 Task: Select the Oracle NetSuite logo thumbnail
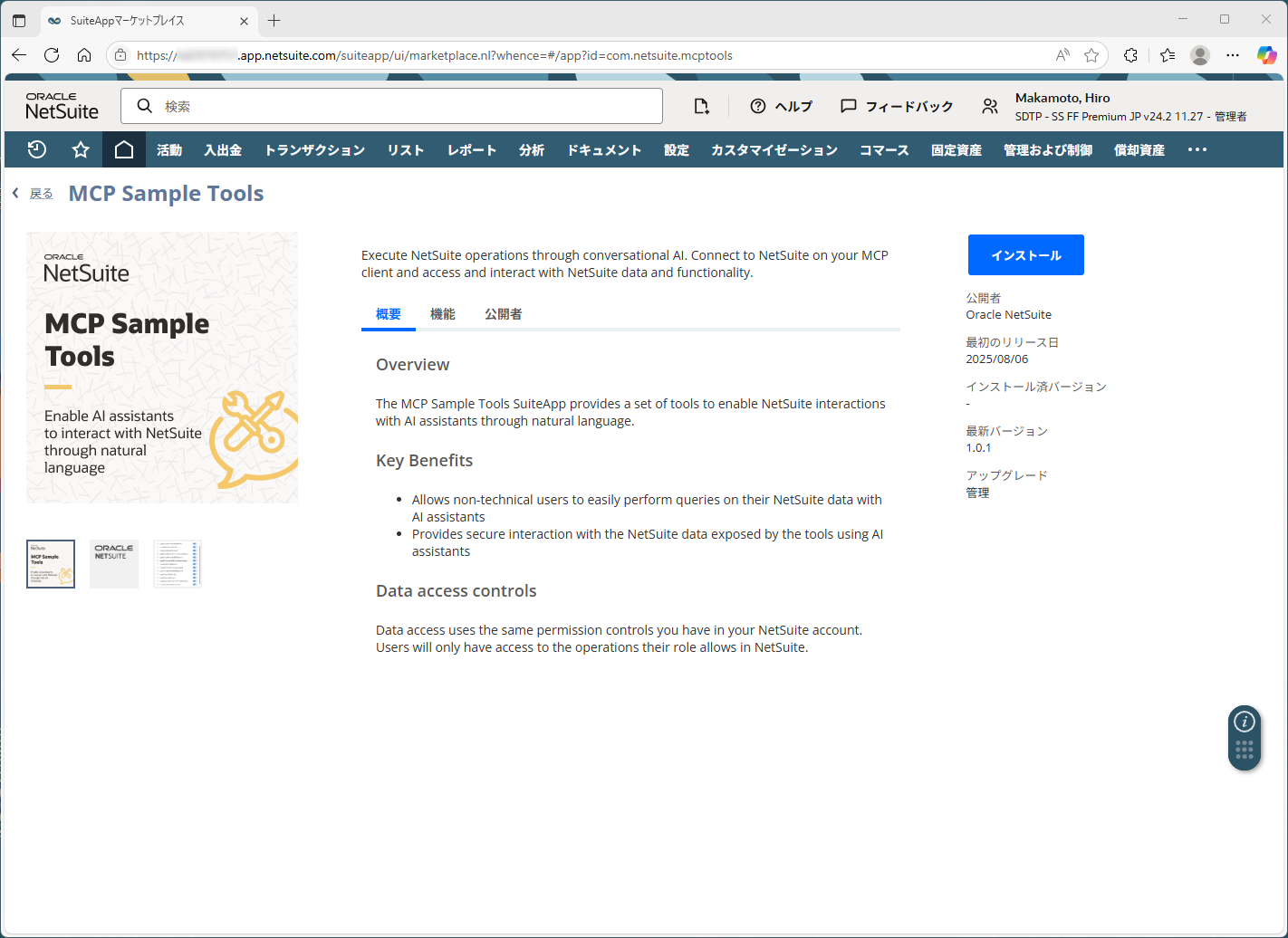[x=114, y=564]
